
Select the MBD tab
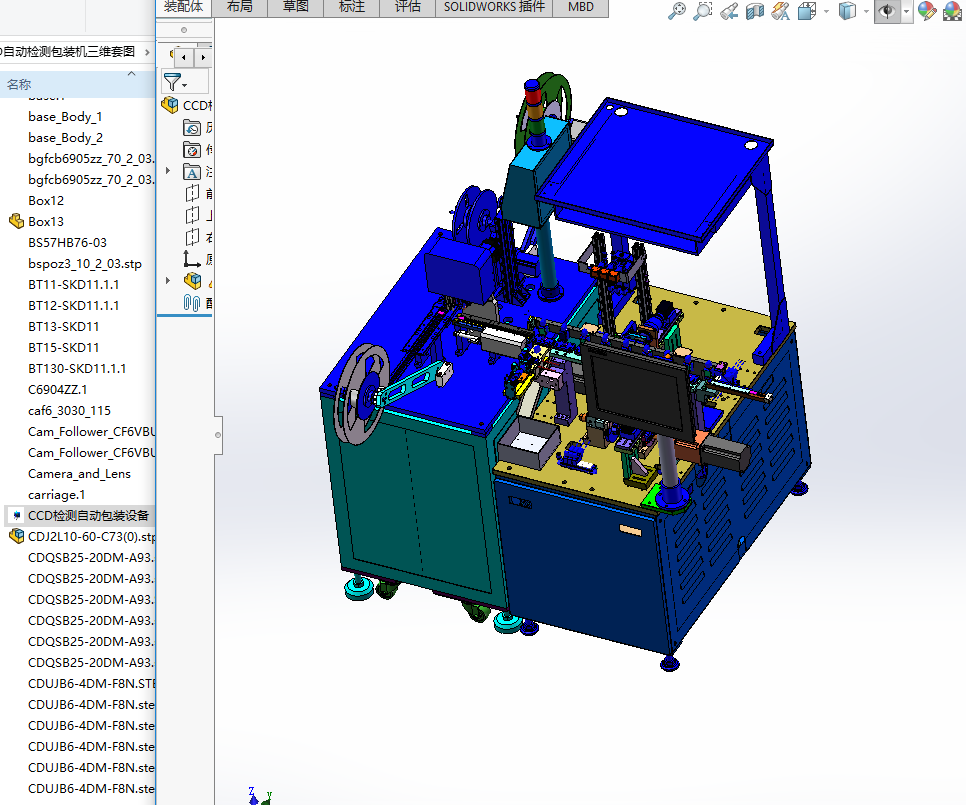[x=580, y=7]
